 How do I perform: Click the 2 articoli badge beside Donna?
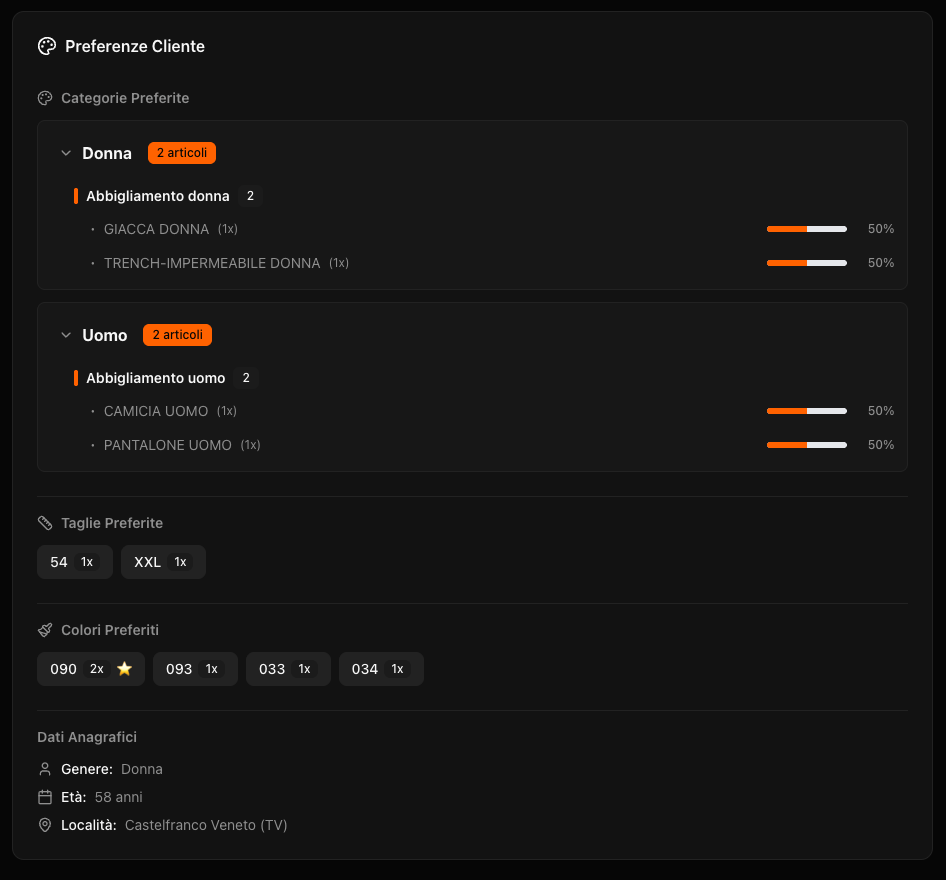tap(181, 153)
